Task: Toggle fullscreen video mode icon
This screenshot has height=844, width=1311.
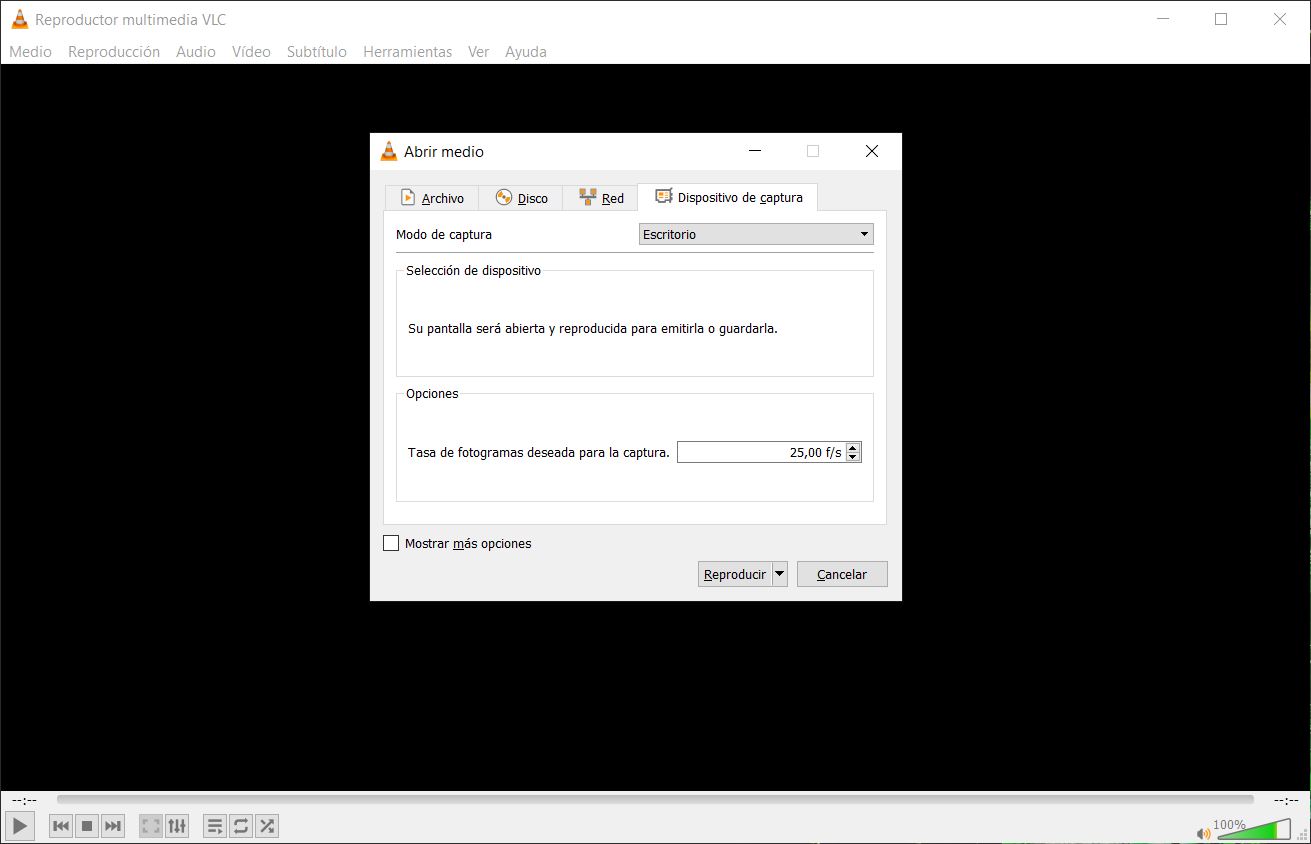Action: point(151,826)
